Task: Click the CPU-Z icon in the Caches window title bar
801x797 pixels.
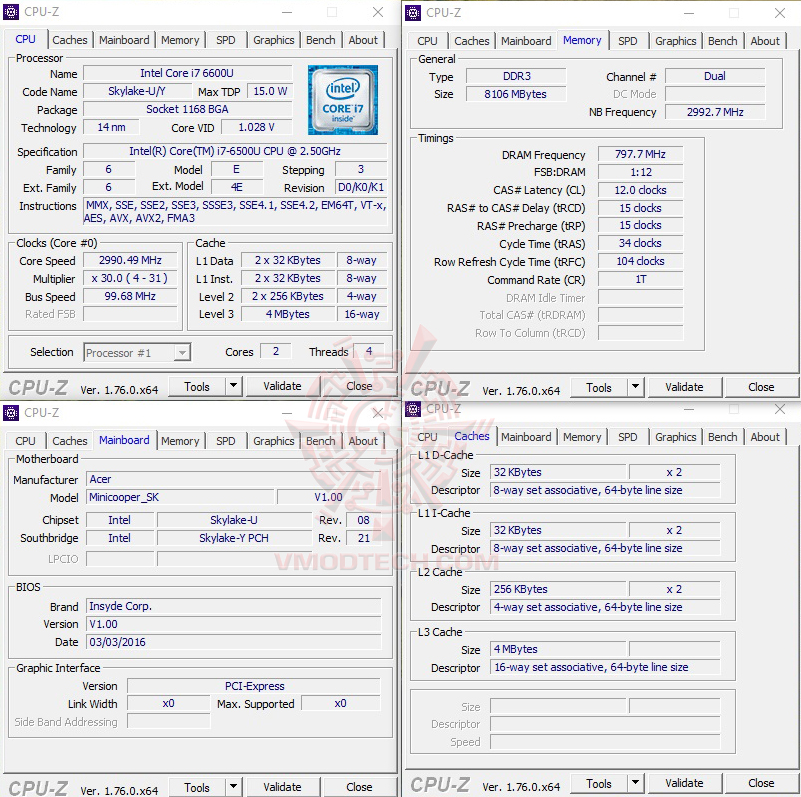Action: 413,409
